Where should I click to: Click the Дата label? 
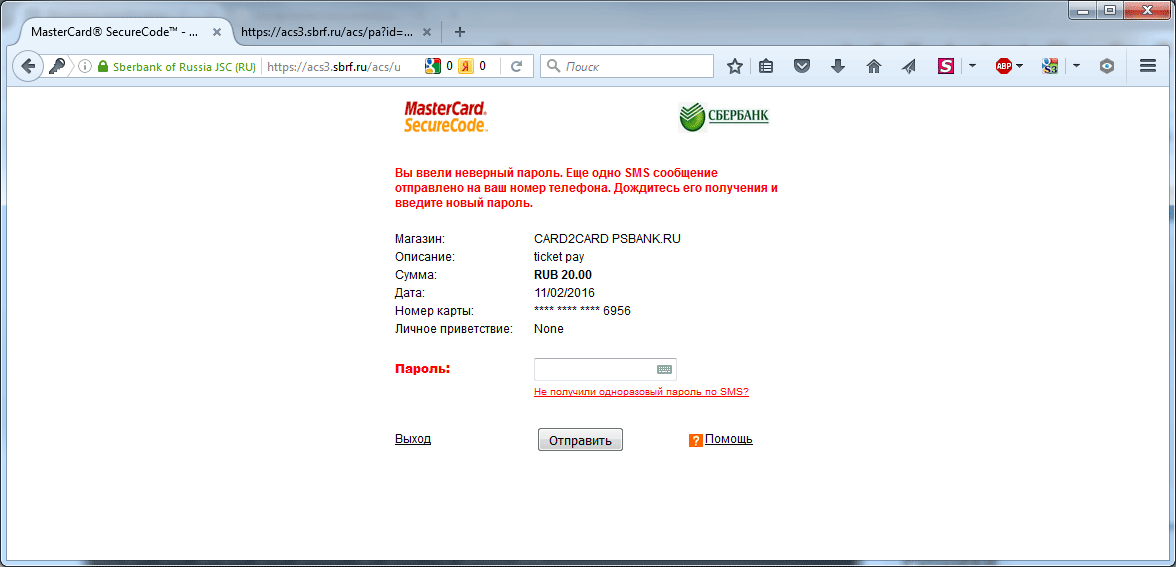410,292
